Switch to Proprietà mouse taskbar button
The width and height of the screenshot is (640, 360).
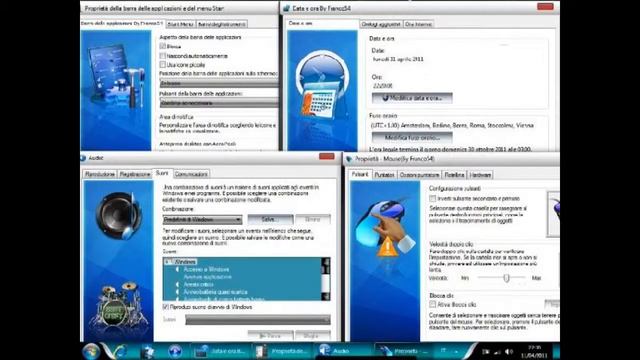404,351
